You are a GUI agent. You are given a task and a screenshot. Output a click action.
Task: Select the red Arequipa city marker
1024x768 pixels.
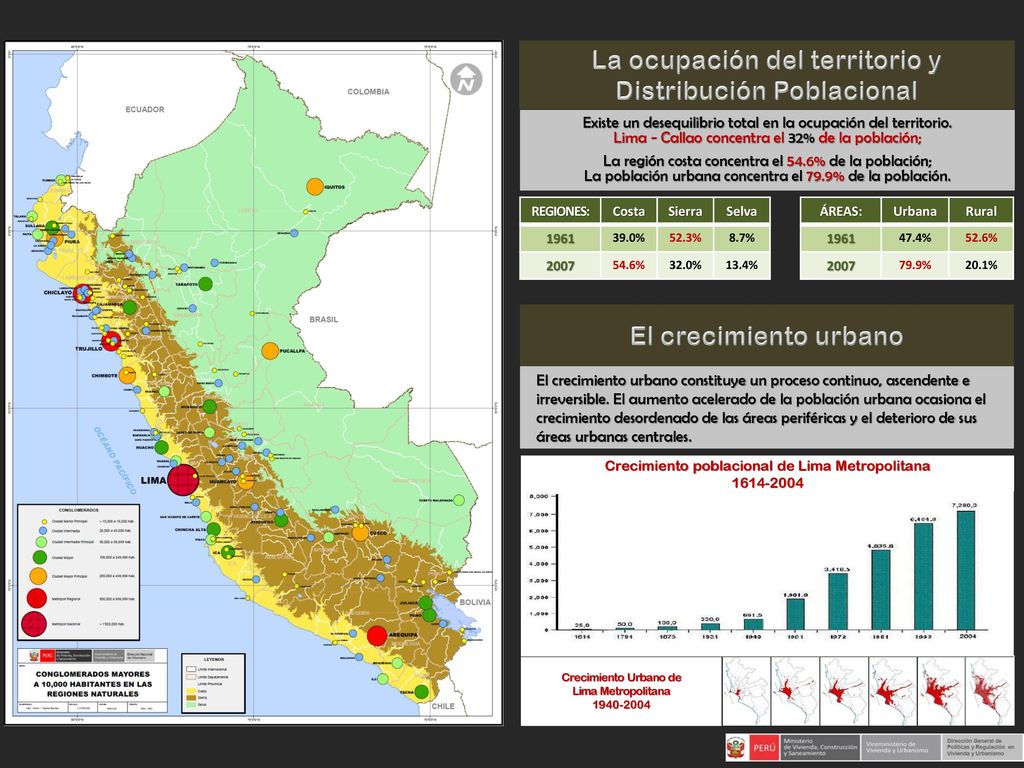377,635
